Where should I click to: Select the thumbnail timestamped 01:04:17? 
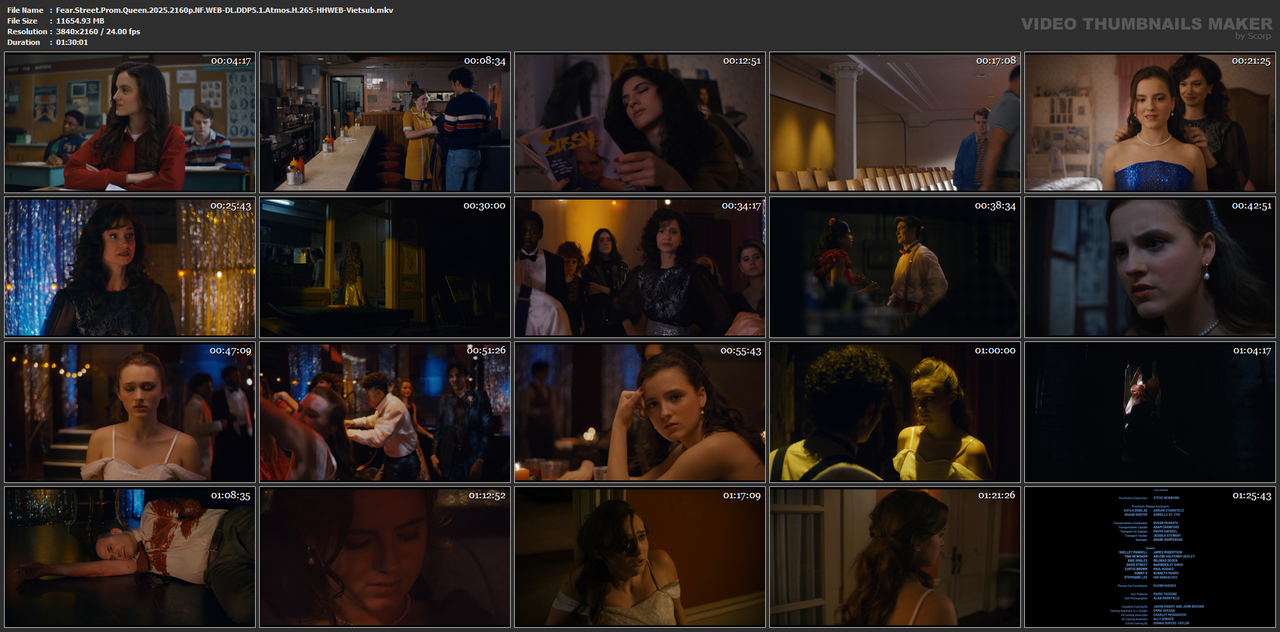click(x=1150, y=412)
